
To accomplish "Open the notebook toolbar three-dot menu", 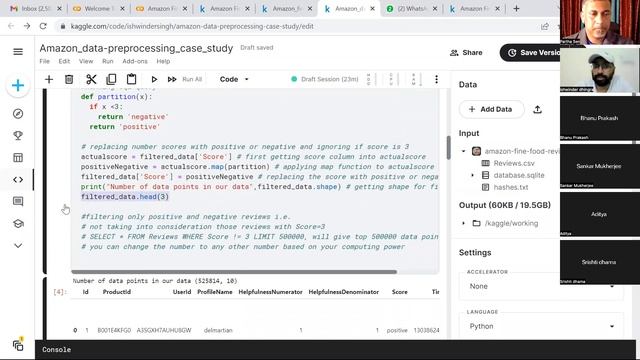I will [x=436, y=79].
